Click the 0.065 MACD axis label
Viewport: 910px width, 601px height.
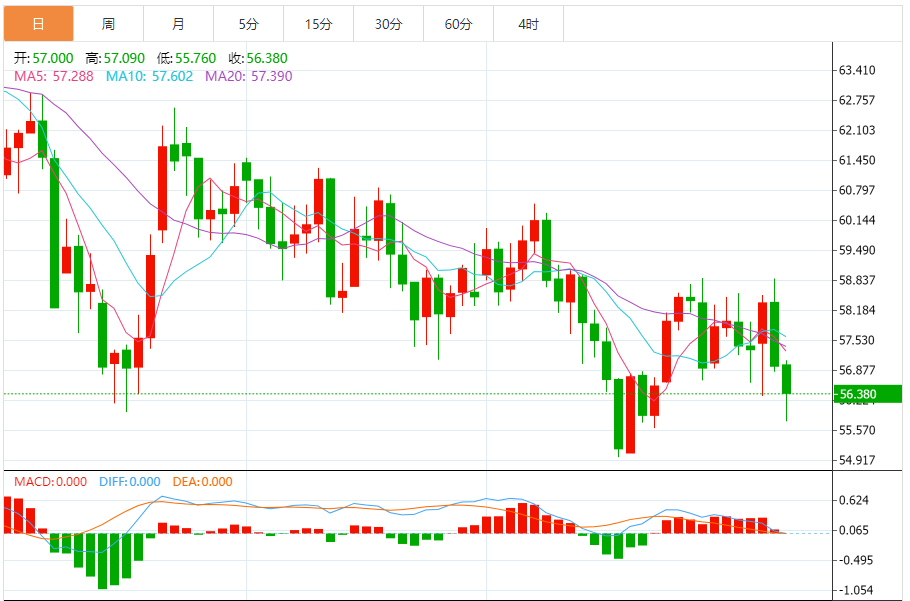tap(854, 530)
